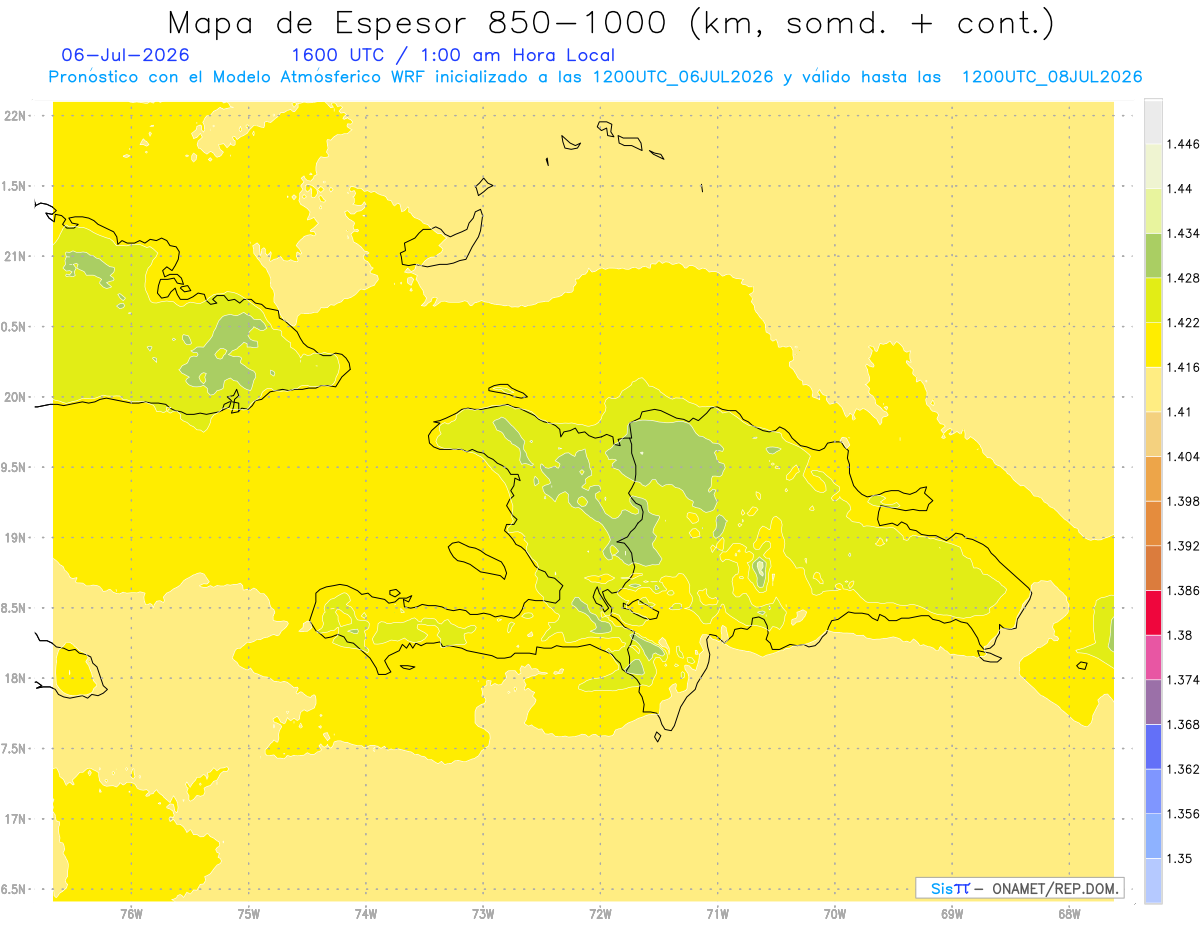1200x927 pixels.
Task: Click the longitude label '70W'
Action: point(834,913)
